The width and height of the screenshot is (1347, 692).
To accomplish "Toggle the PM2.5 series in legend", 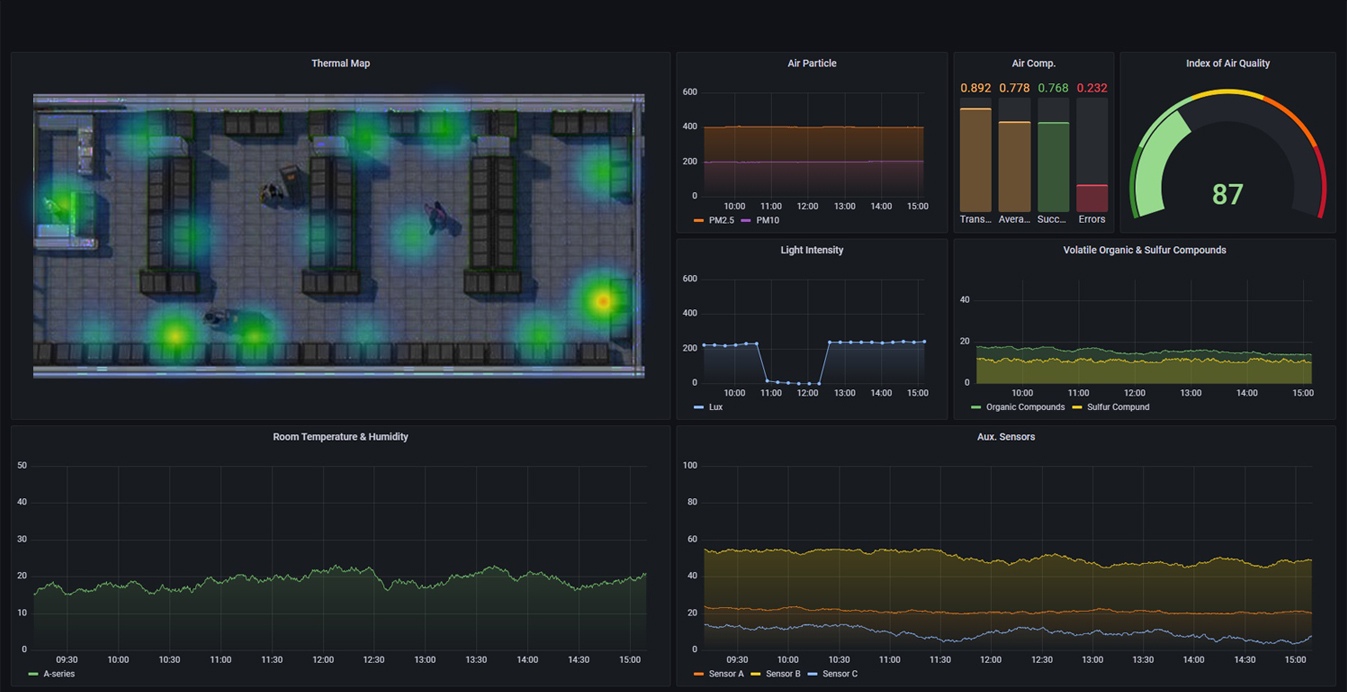I will [720, 220].
